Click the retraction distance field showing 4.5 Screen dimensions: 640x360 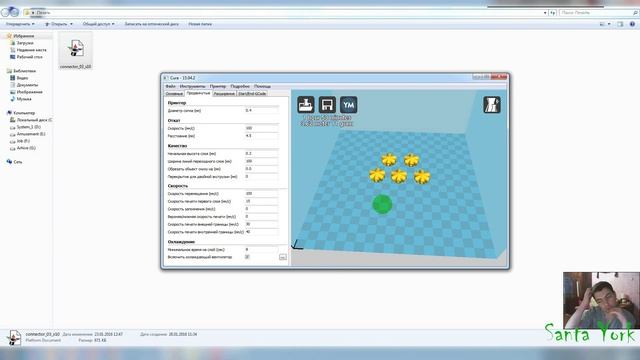coord(262,136)
